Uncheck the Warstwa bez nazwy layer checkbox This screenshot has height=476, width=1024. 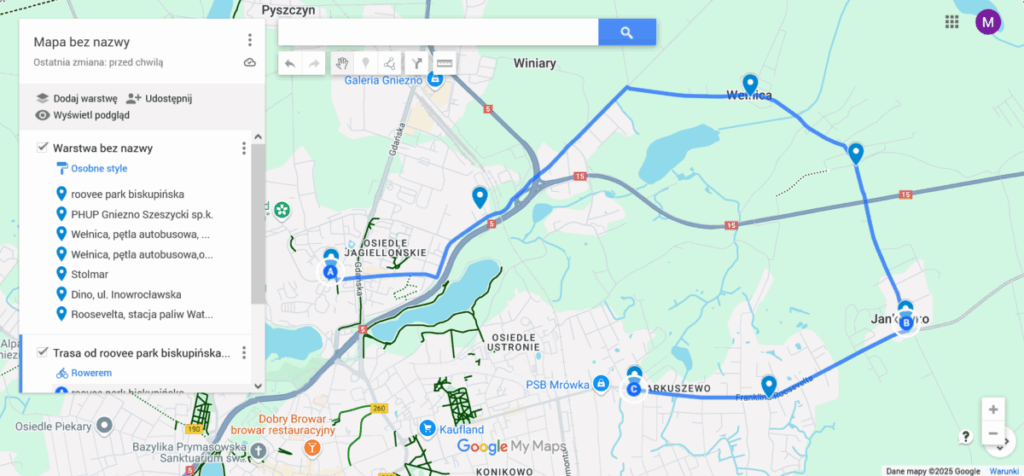42,148
